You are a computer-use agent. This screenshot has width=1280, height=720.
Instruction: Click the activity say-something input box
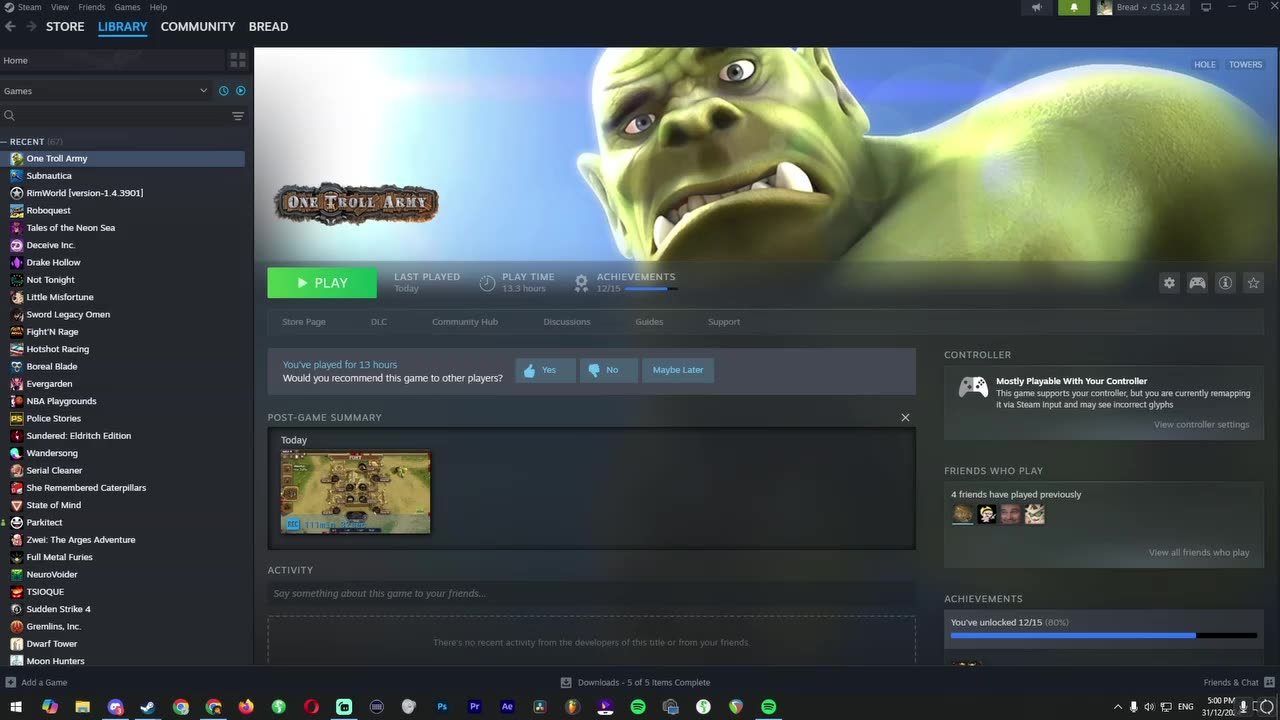click(x=591, y=593)
